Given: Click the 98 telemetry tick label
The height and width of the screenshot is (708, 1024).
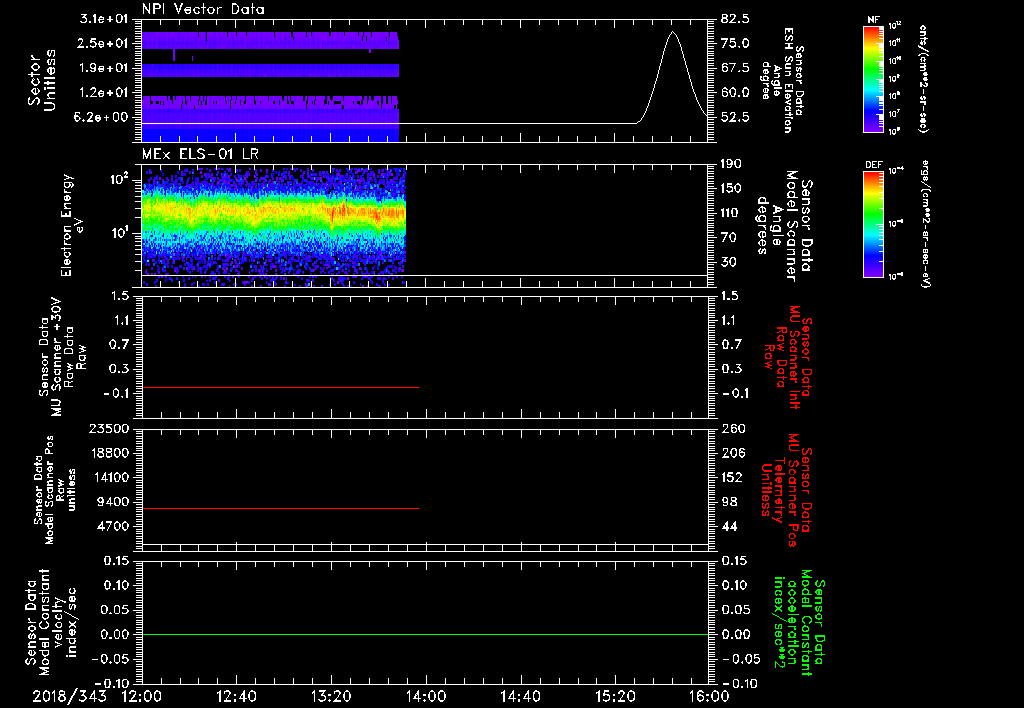Looking at the screenshot, I should click(729, 502).
